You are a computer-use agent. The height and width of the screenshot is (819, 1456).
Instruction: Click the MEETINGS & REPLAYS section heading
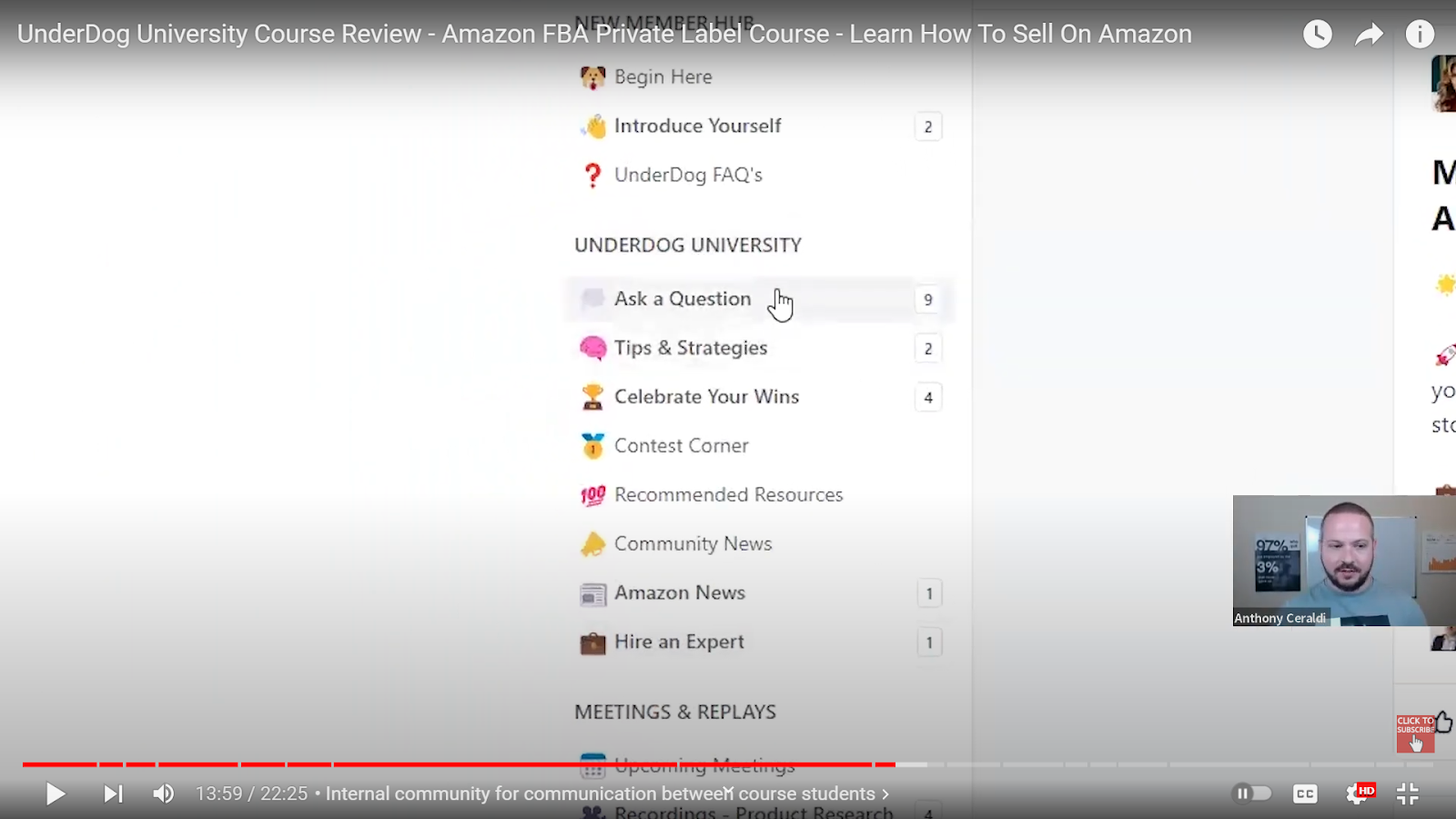(x=675, y=712)
